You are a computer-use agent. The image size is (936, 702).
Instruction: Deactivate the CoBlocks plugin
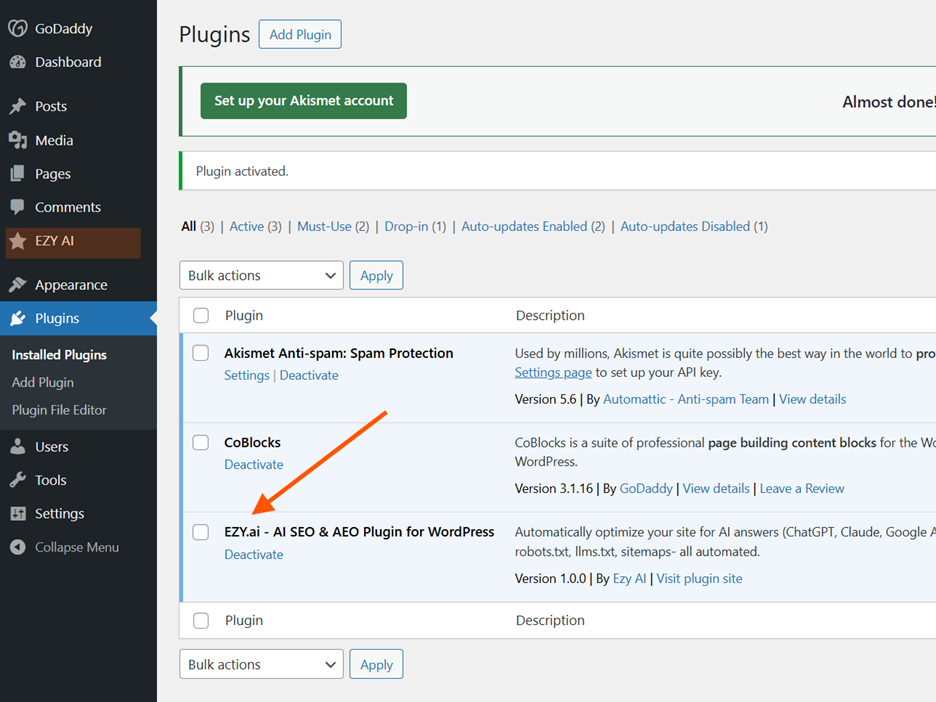pos(254,464)
